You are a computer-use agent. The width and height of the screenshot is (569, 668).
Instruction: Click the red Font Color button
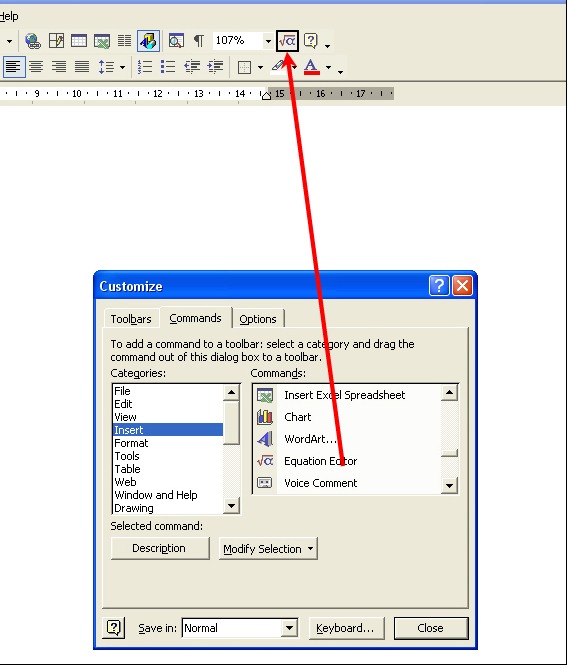coord(312,67)
